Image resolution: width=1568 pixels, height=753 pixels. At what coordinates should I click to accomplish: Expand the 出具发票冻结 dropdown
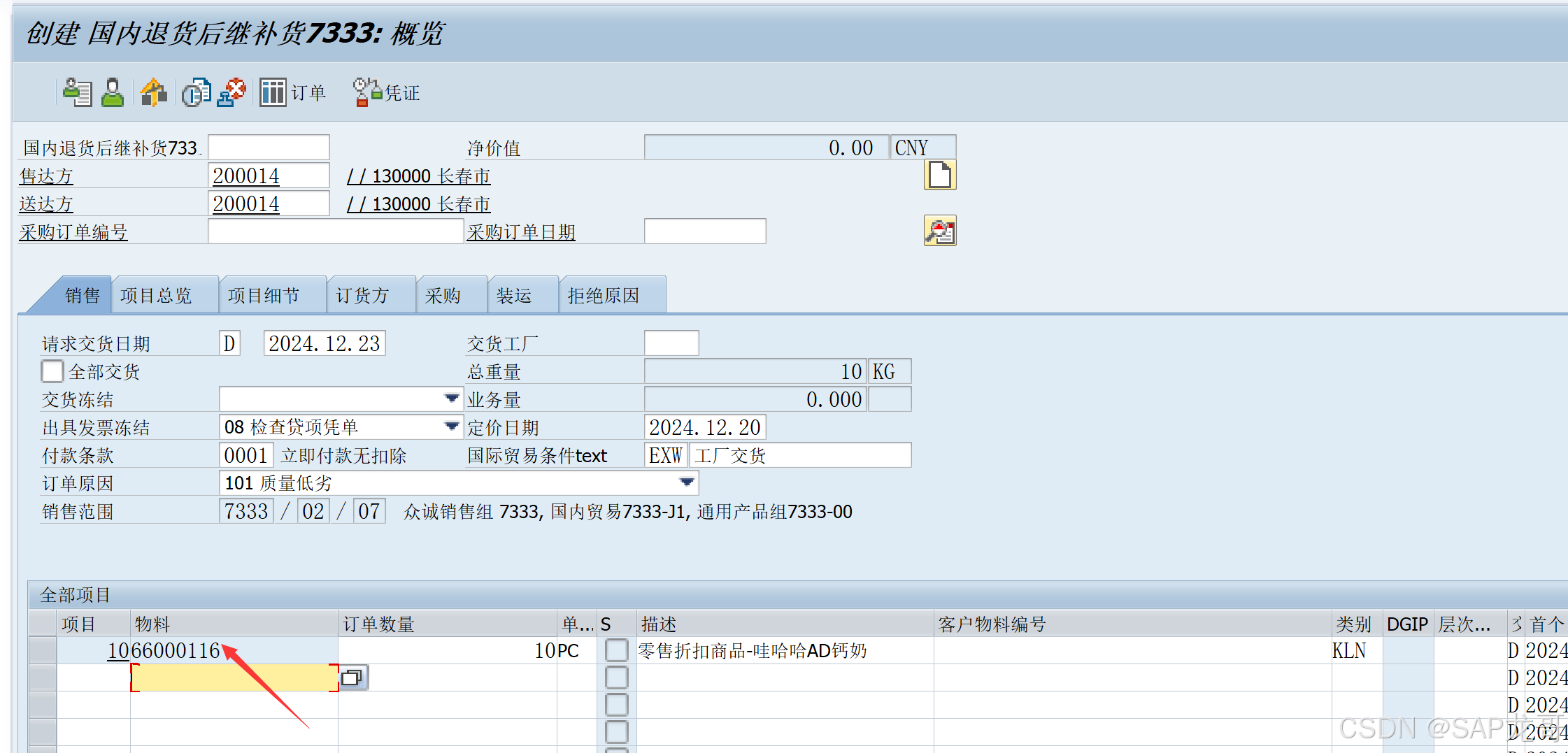[452, 426]
